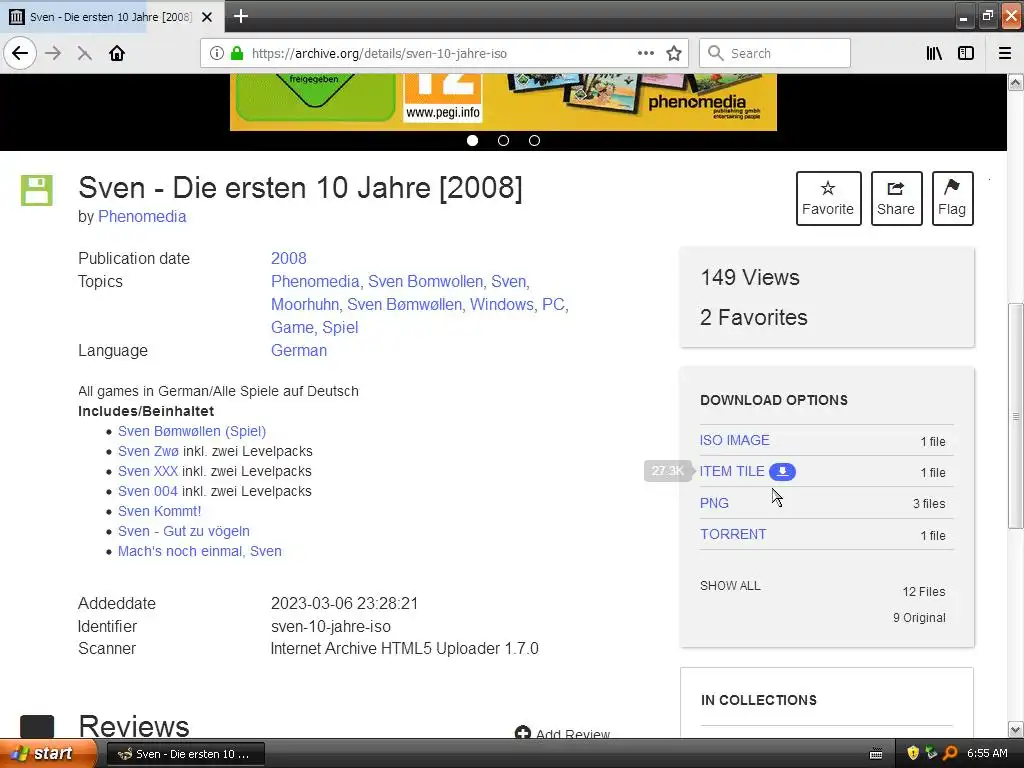Go back to the previous page
The height and width of the screenshot is (768, 1024).
pos(20,53)
